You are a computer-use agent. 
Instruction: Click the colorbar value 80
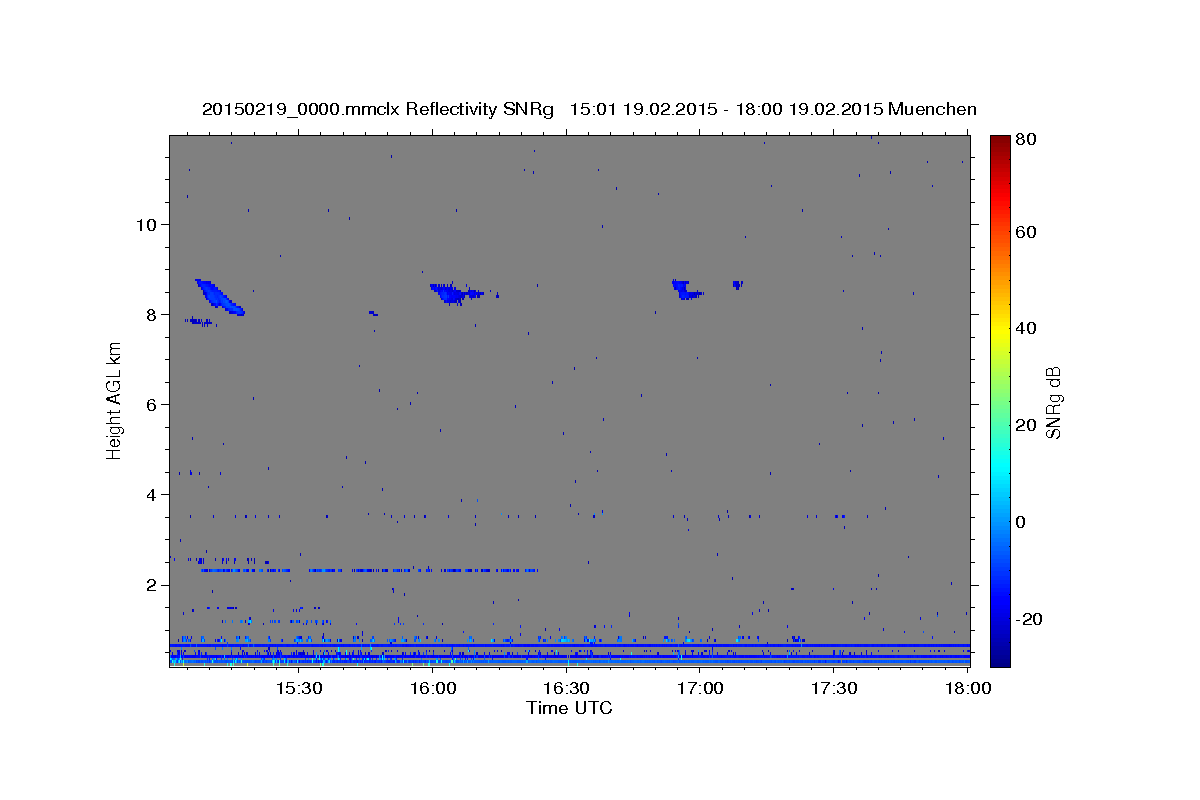tap(1027, 140)
